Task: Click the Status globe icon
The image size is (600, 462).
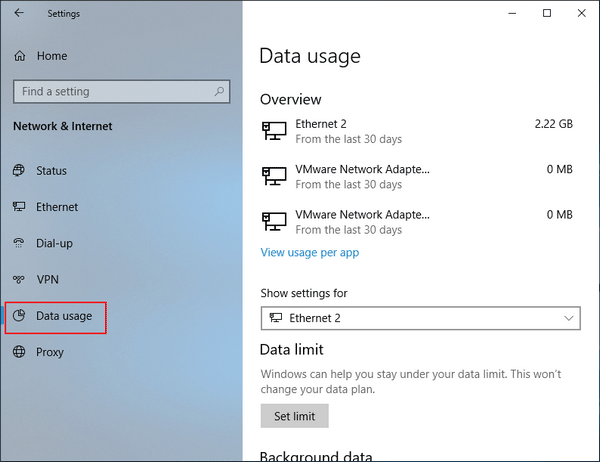Action: tap(19, 170)
